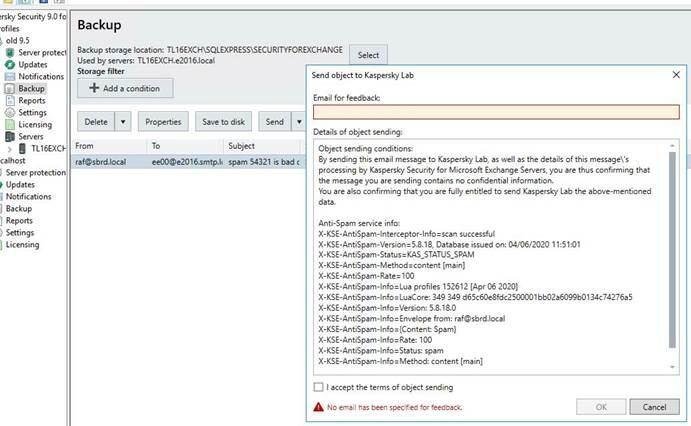This screenshot has height=426, width=691.
Task: Click Save to disk button
Action: pyautogui.click(x=223, y=122)
